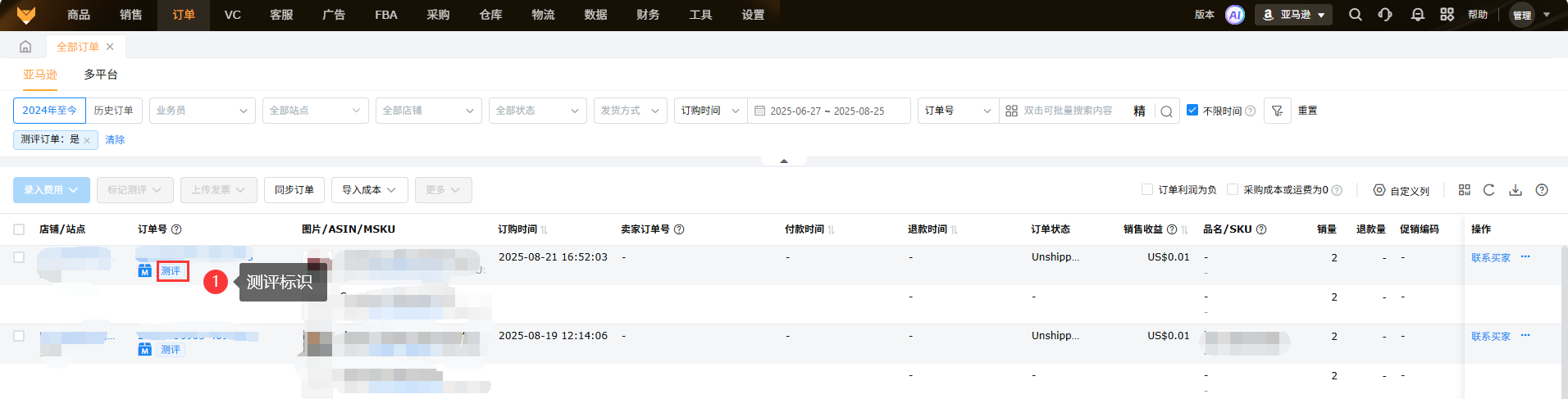Click the 历史订单 button

tap(114, 111)
